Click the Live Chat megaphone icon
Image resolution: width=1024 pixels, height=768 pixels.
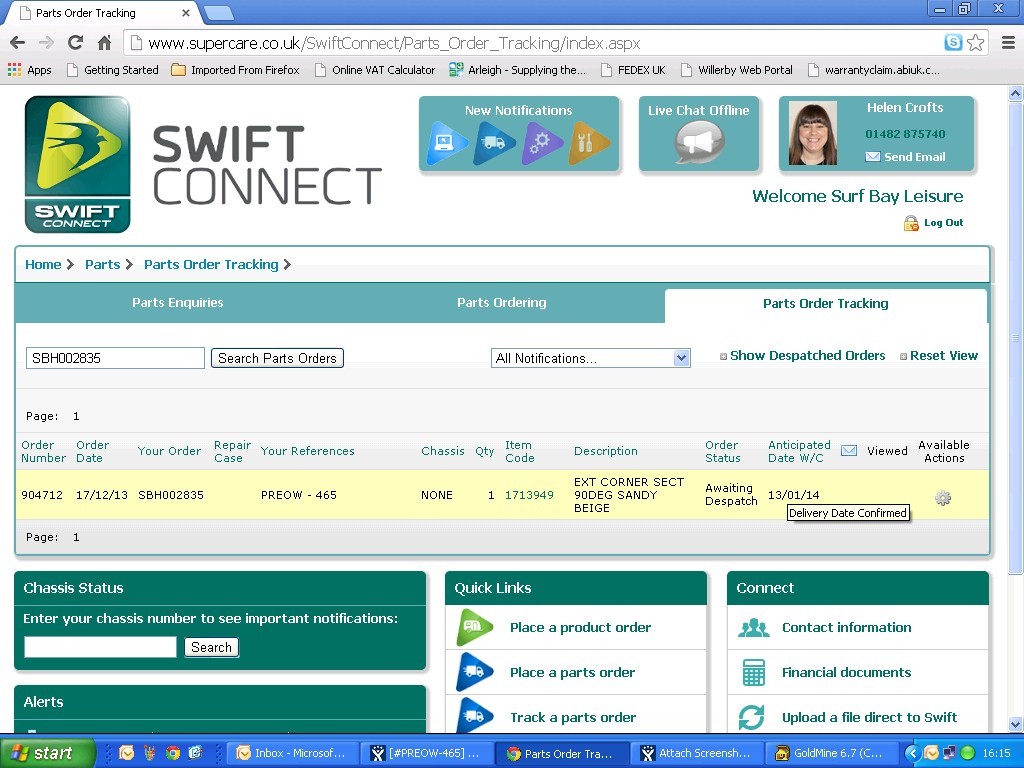[x=698, y=143]
